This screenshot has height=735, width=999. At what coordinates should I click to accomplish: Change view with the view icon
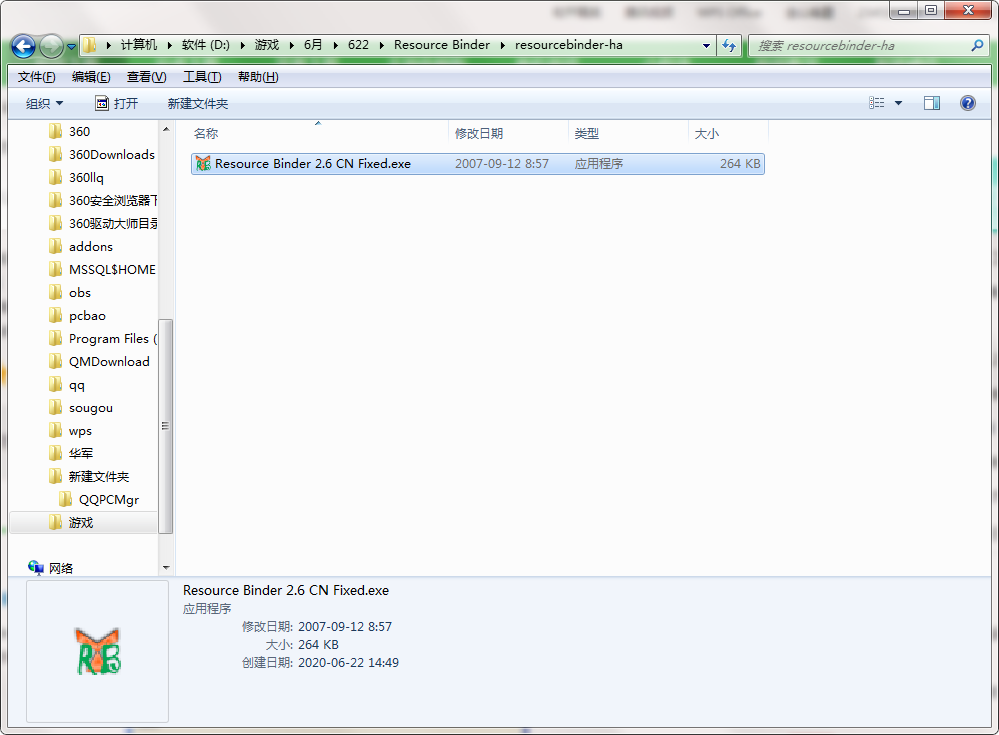point(877,103)
